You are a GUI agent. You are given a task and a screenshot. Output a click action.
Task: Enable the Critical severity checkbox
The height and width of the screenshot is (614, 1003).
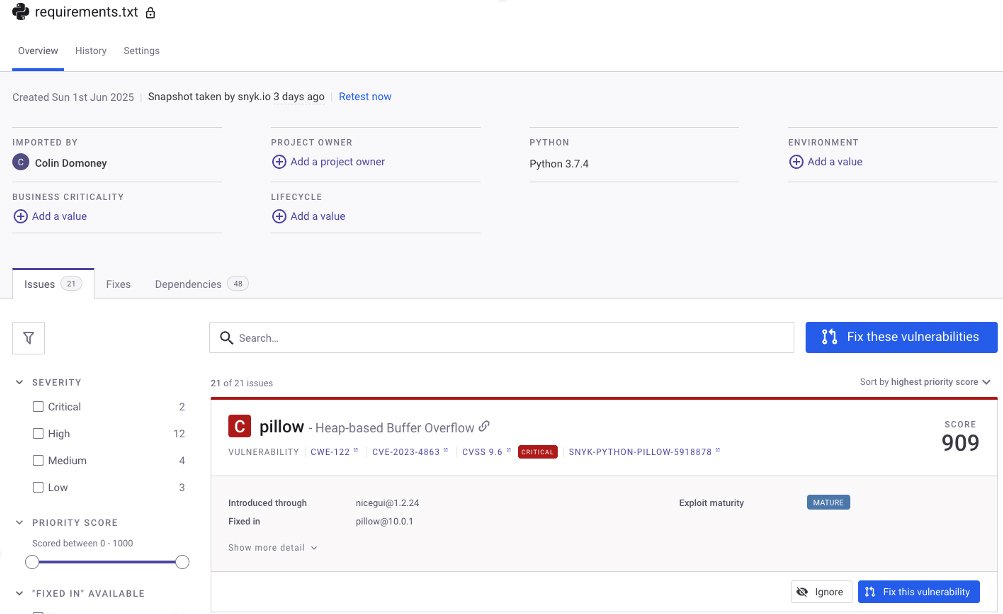pyautogui.click(x=38, y=407)
